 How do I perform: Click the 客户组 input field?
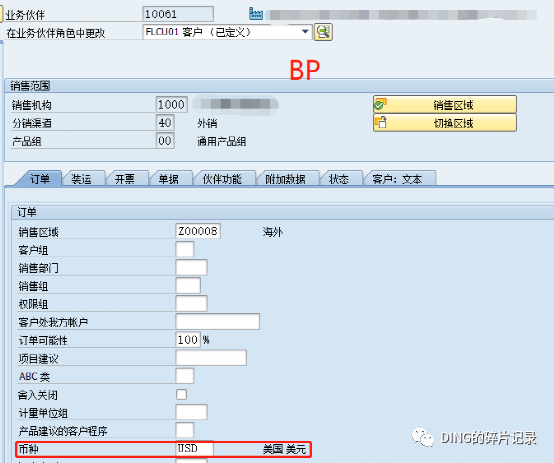tap(185, 250)
